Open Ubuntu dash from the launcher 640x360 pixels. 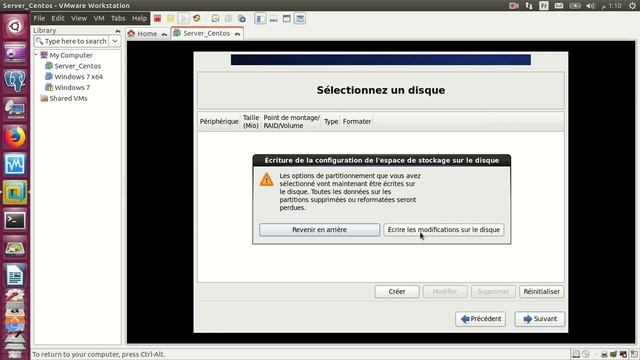point(15,26)
